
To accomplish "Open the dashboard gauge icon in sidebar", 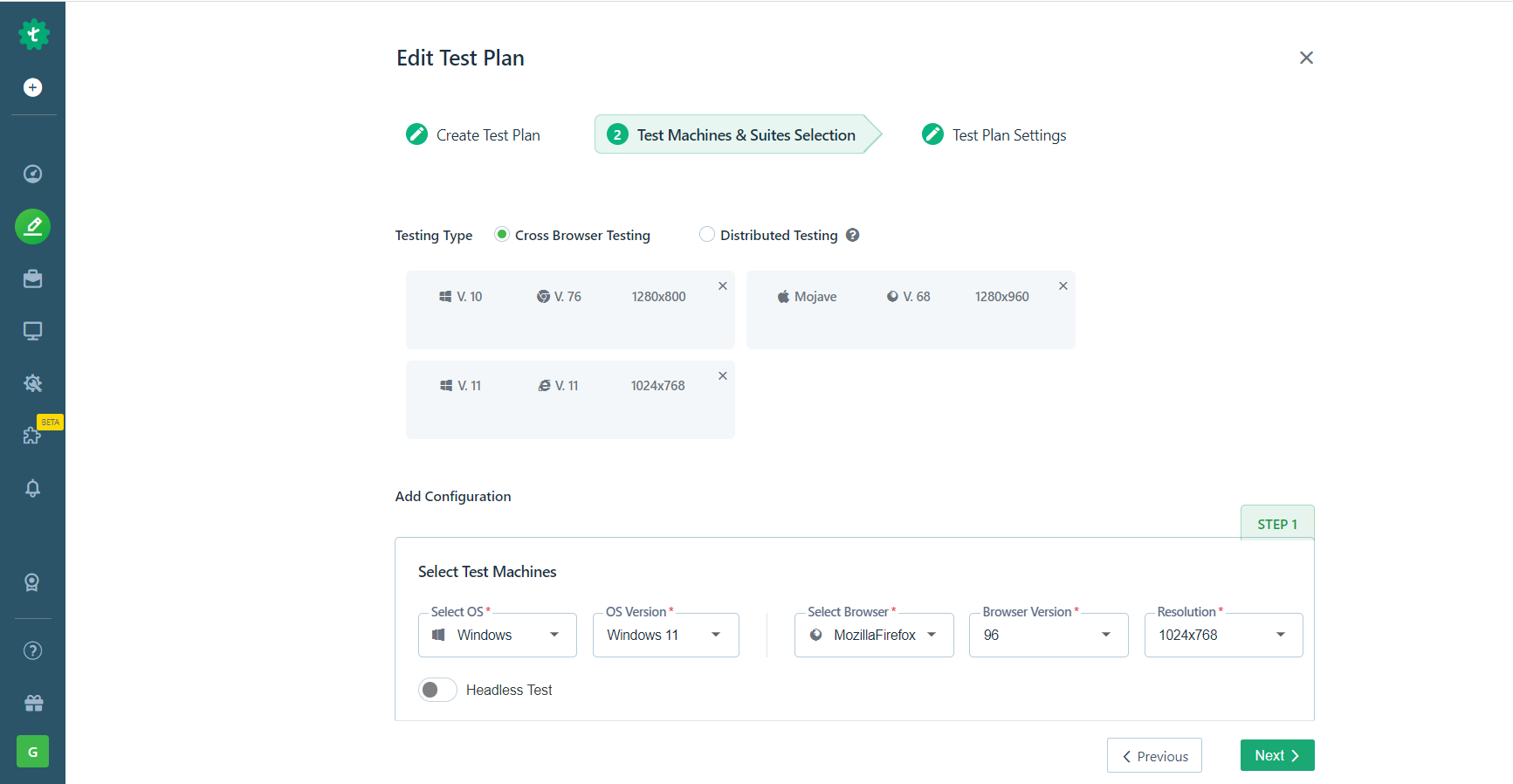I will (32, 174).
